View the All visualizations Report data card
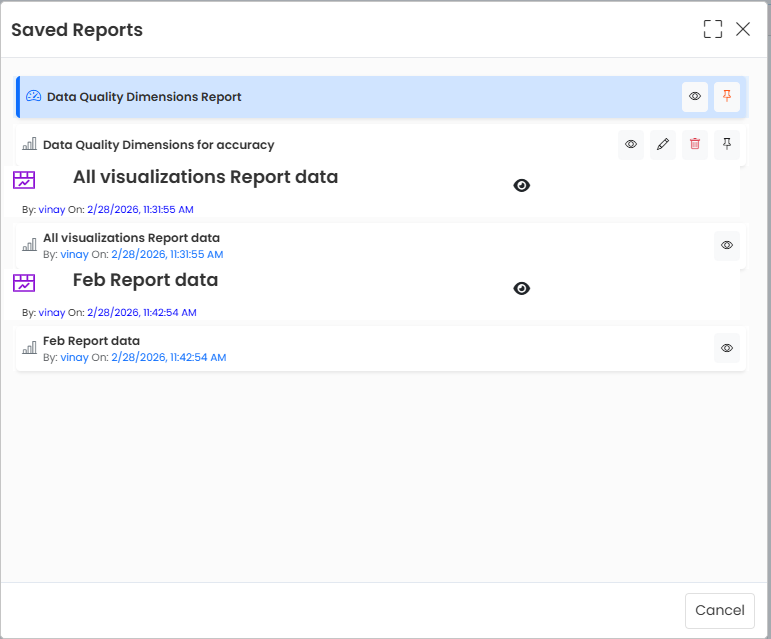The width and height of the screenshot is (771, 639). [x=727, y=245]
